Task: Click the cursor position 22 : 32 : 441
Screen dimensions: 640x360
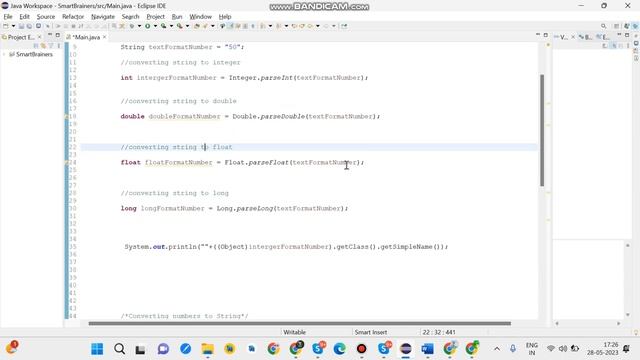Action: point(439,332)
